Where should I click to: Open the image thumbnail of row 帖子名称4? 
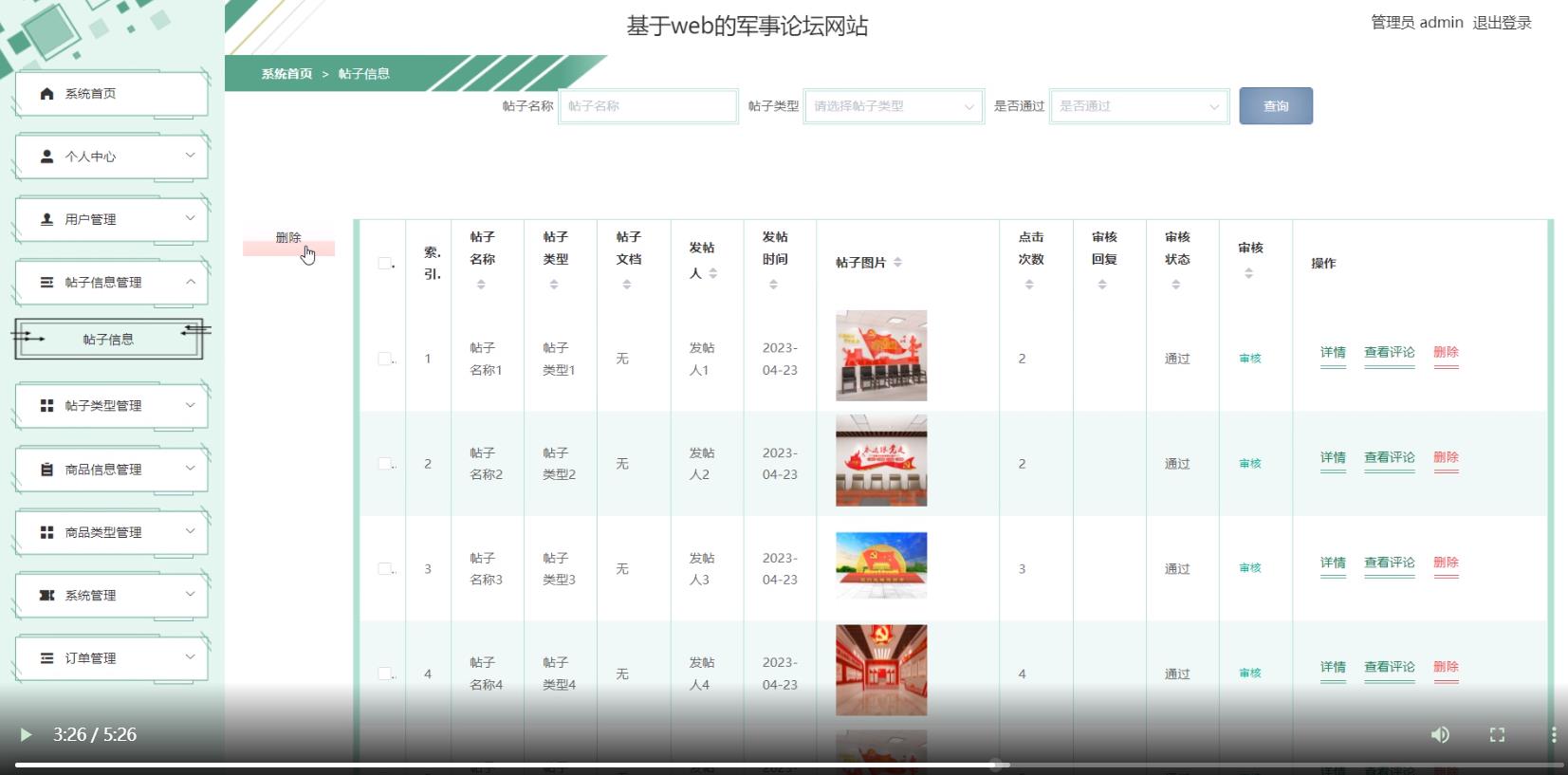tap(881, 670)
